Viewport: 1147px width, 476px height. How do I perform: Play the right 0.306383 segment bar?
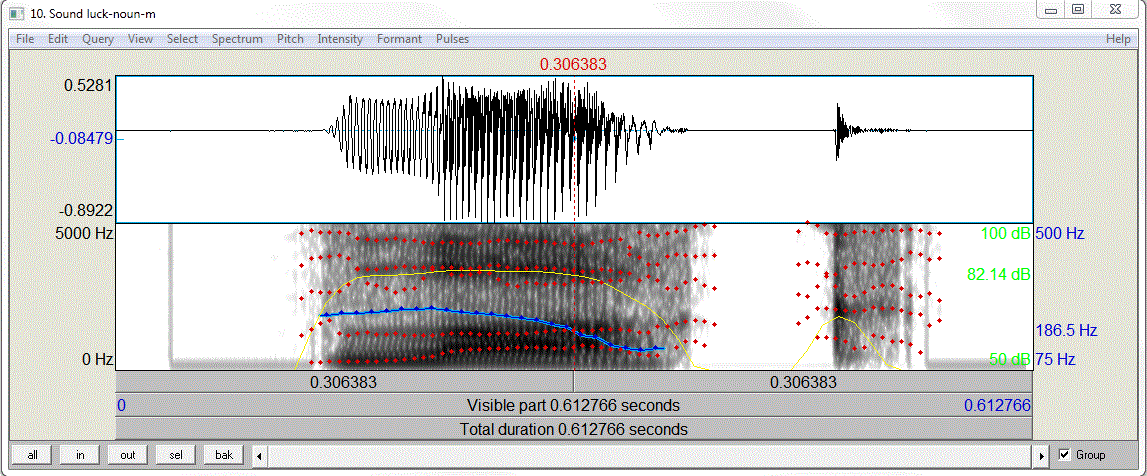coord(803,382)
